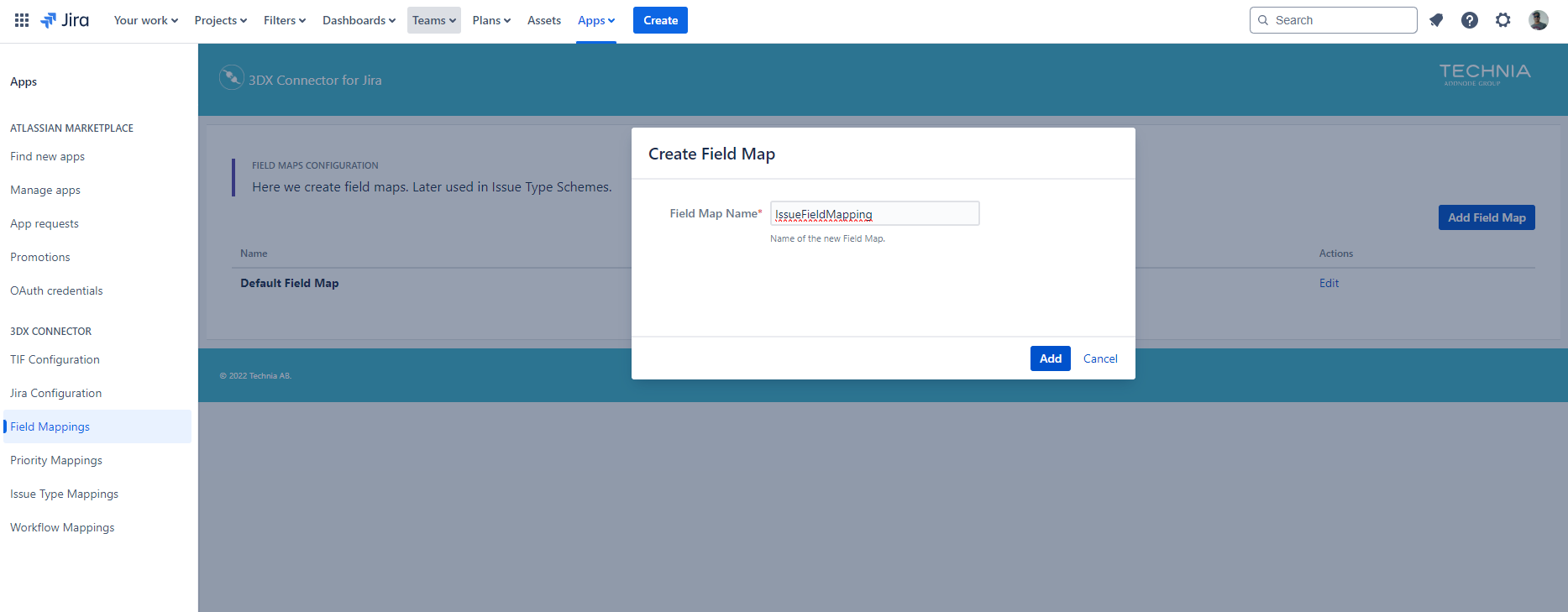Screen dimensions: 1568x612
Task: Expand the Your work dropdown
Action: (146, 20)
